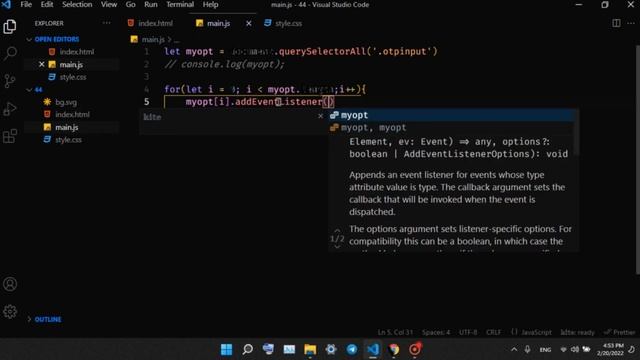
Task: Close the Kite documentation popup
Action: click(x=320, y=116)
